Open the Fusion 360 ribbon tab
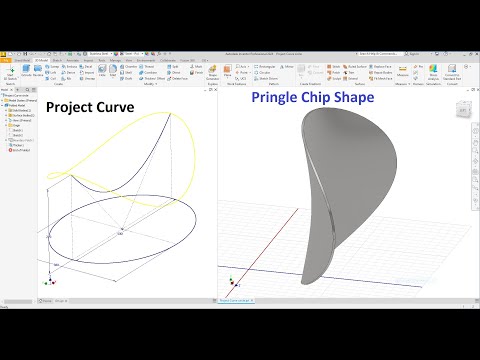Image resolution: width=480 pixels, height=360 pixels. 187,60
